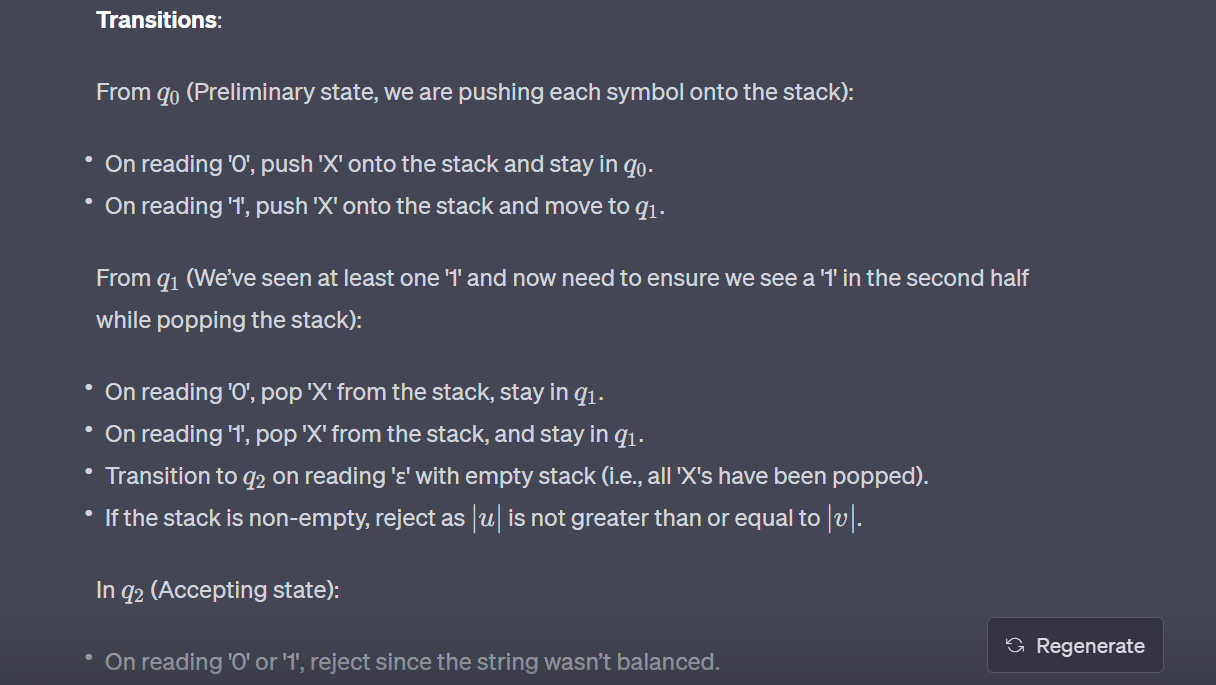Image resolution: width=1216 pixels, height=685 pixels.
Task: Select the bold heading 'Transitions'
Action: [x=153, y=19]
